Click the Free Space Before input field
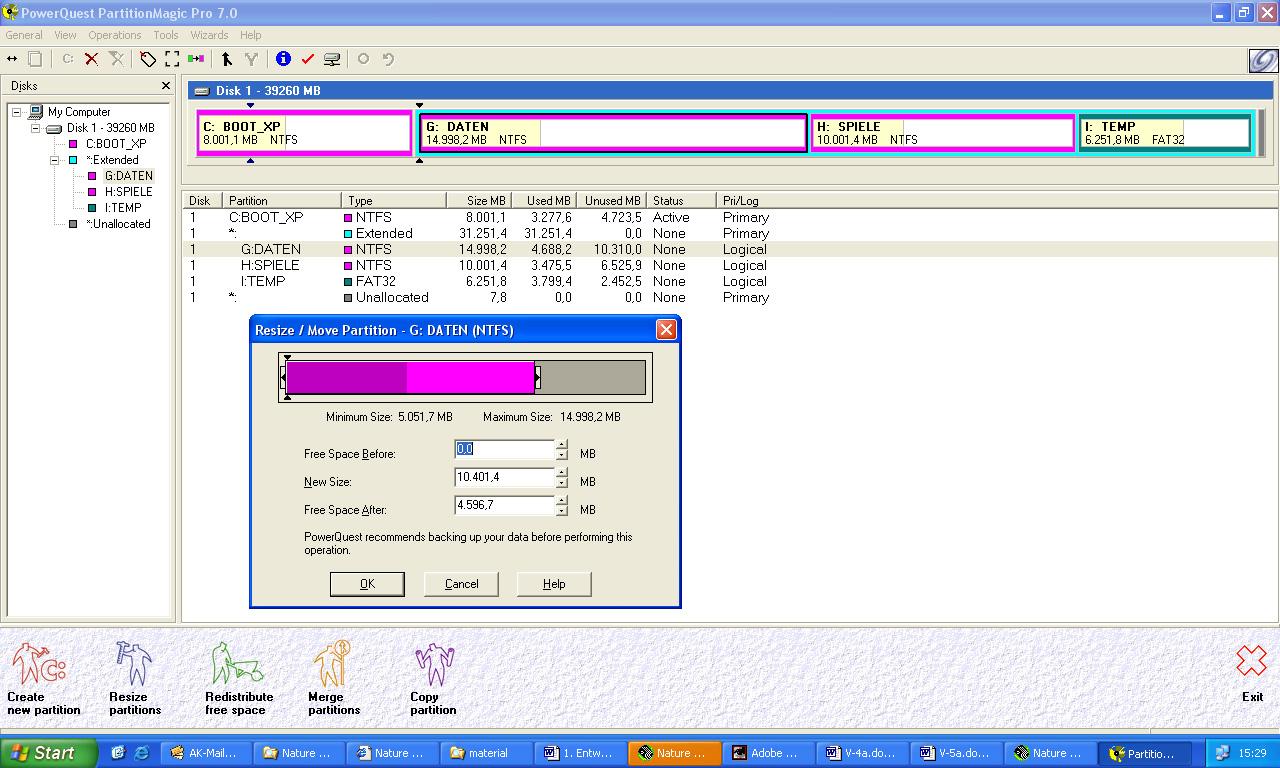 [x=504, y=450]
